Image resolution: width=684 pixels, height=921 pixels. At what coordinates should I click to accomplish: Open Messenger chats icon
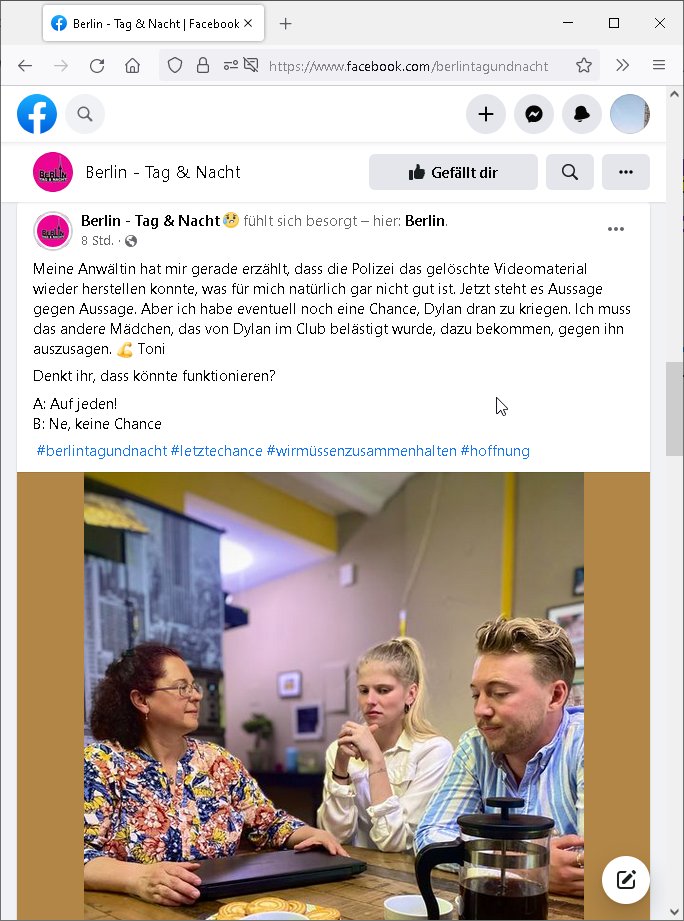(534, 114)
